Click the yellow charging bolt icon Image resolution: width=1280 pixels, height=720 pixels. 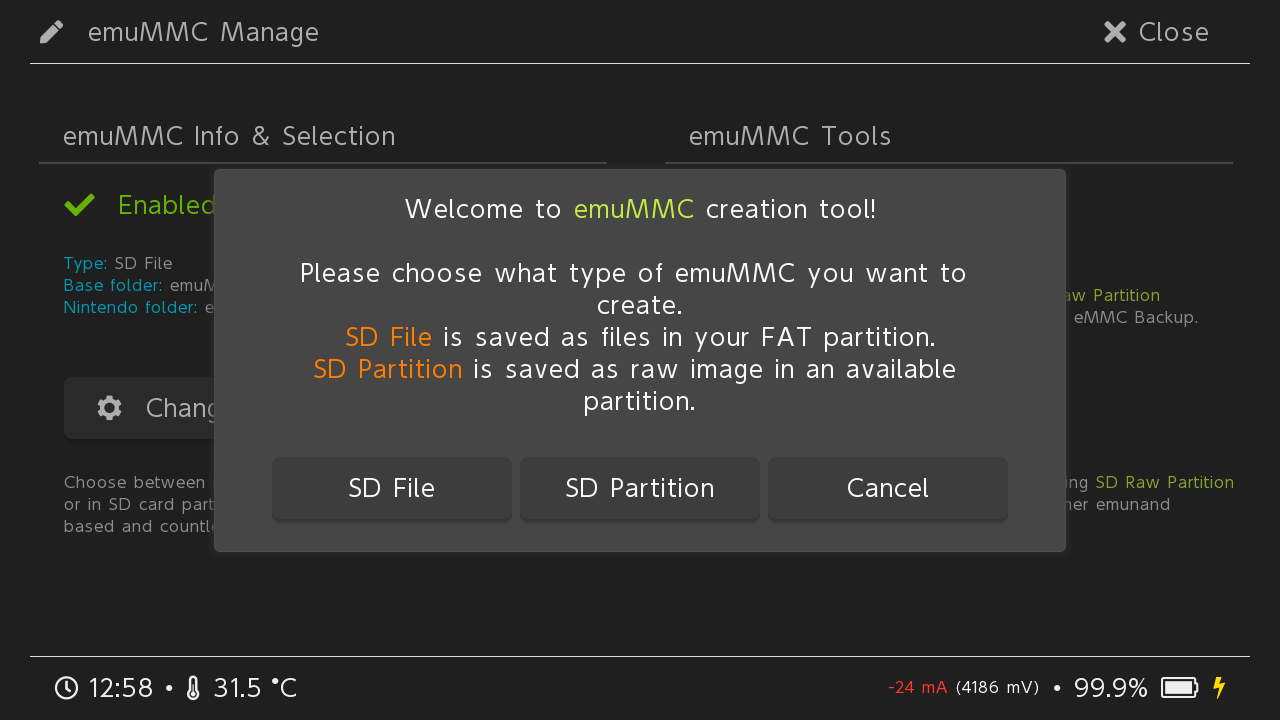tap(1219, 688)
